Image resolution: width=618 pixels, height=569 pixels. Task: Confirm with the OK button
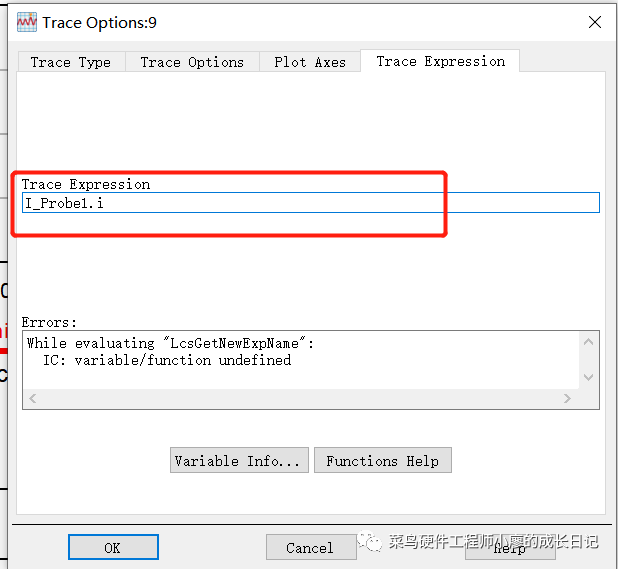(x=113, y=547)
